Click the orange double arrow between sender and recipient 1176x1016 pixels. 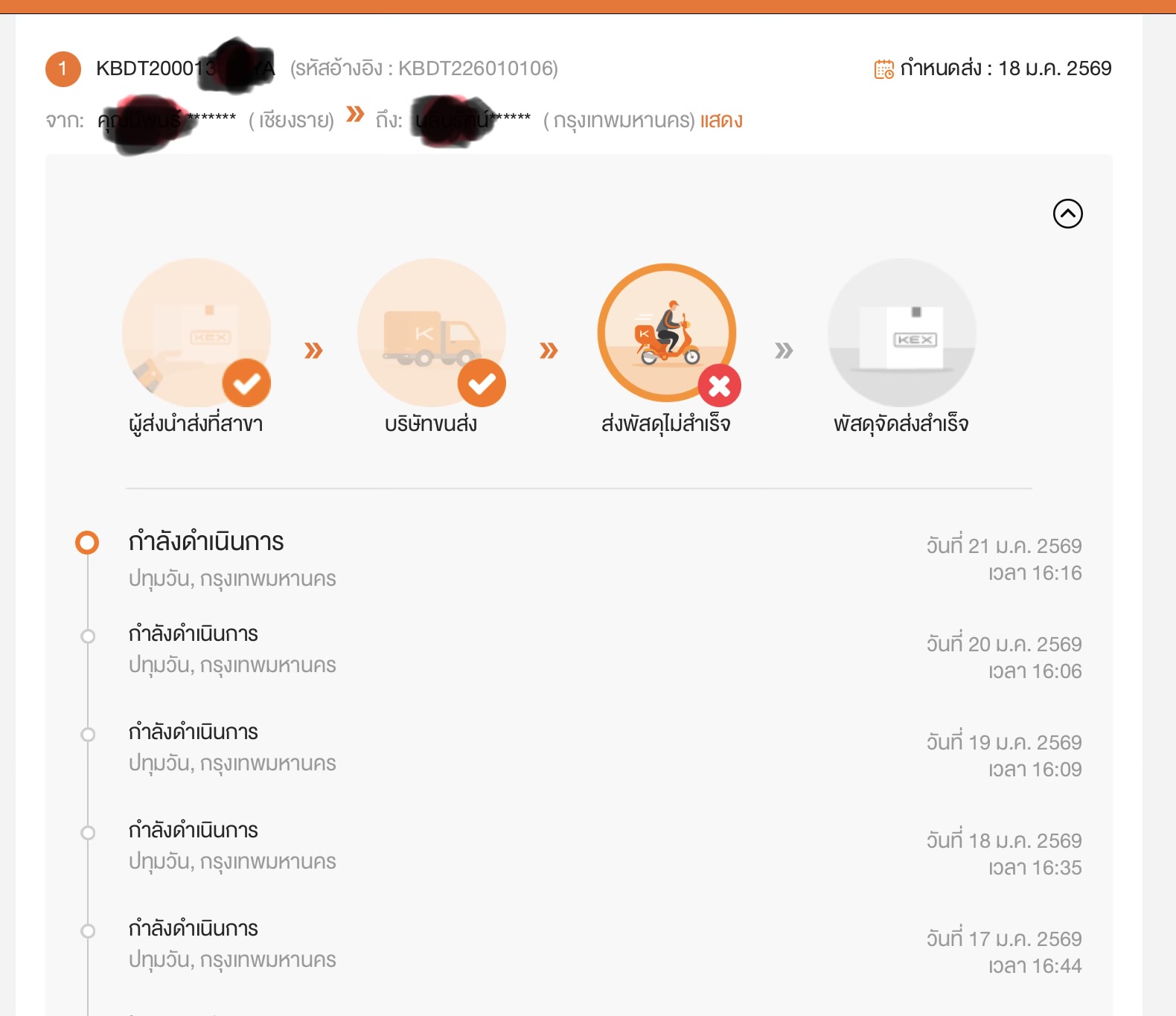pos(355,114)
